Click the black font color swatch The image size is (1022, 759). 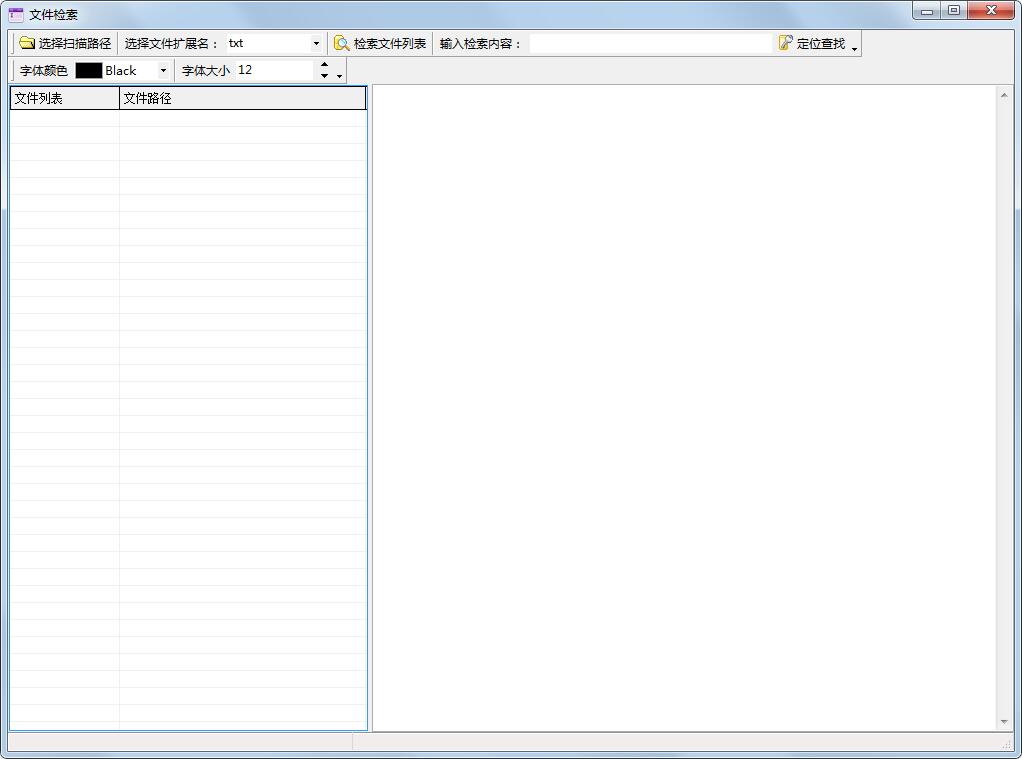pos(89,70)
